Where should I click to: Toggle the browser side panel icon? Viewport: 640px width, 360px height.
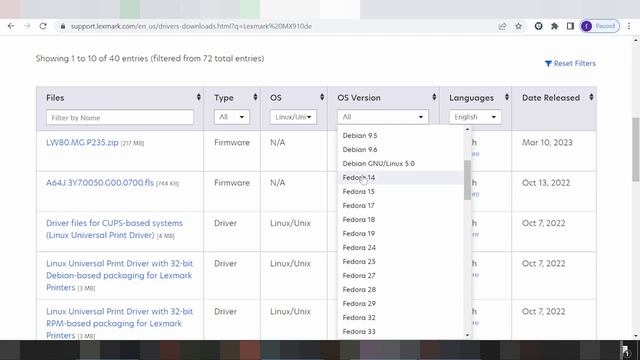pos(570,26)
